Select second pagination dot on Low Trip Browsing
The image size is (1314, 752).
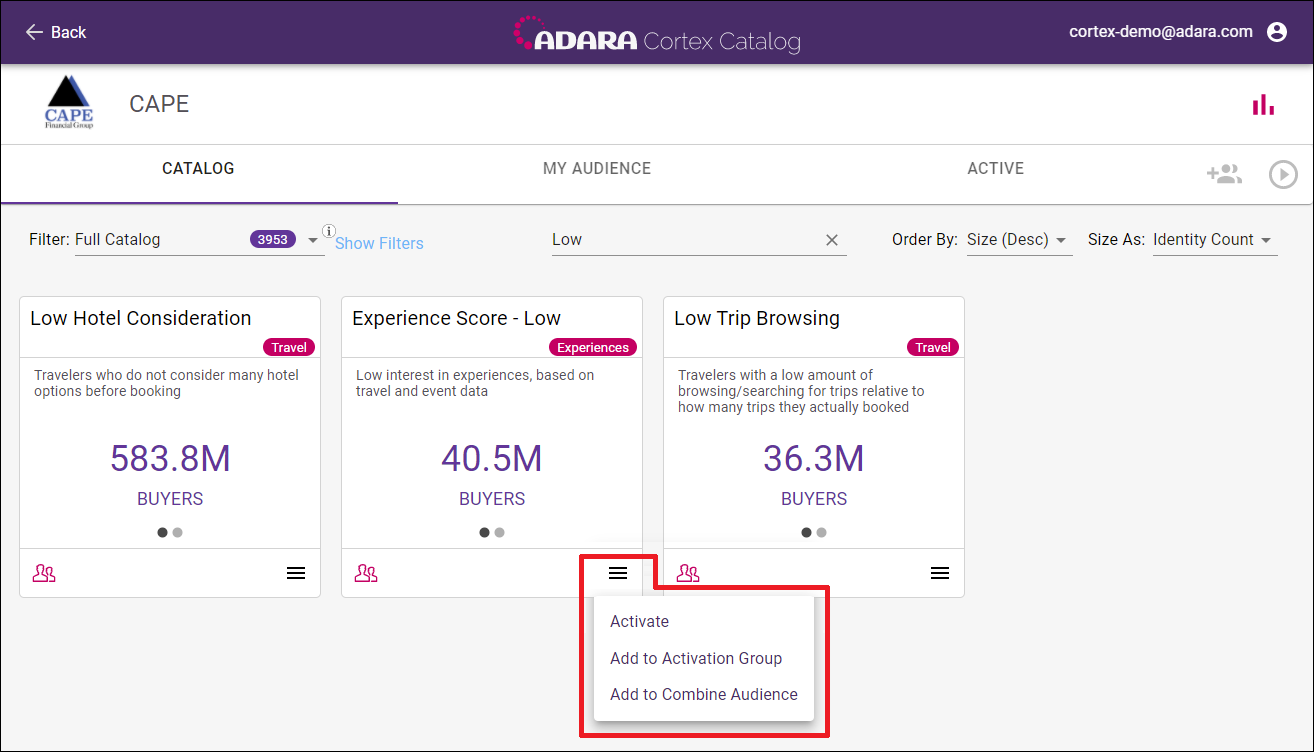pyautogui.click(x=821, y=532)
